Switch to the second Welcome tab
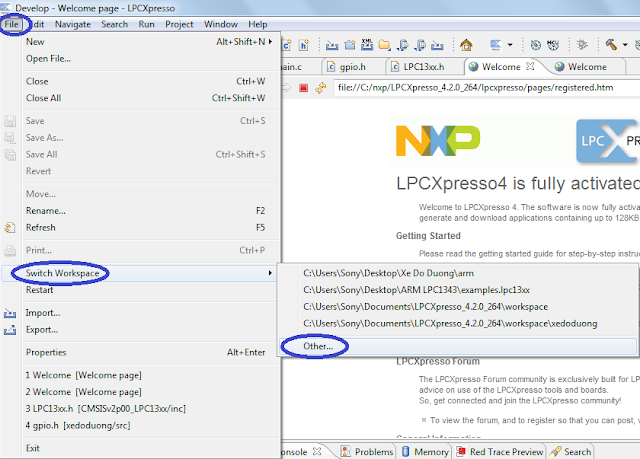This screenshot has height=459, width=640. pyautogui.click(x=587, y=67)
